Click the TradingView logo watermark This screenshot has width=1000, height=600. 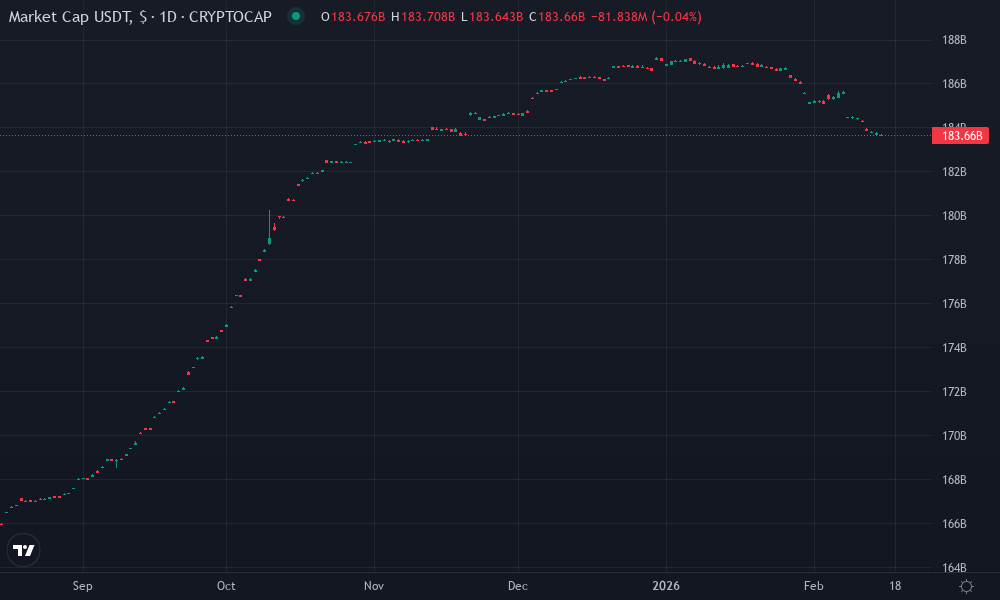point(23,549)
